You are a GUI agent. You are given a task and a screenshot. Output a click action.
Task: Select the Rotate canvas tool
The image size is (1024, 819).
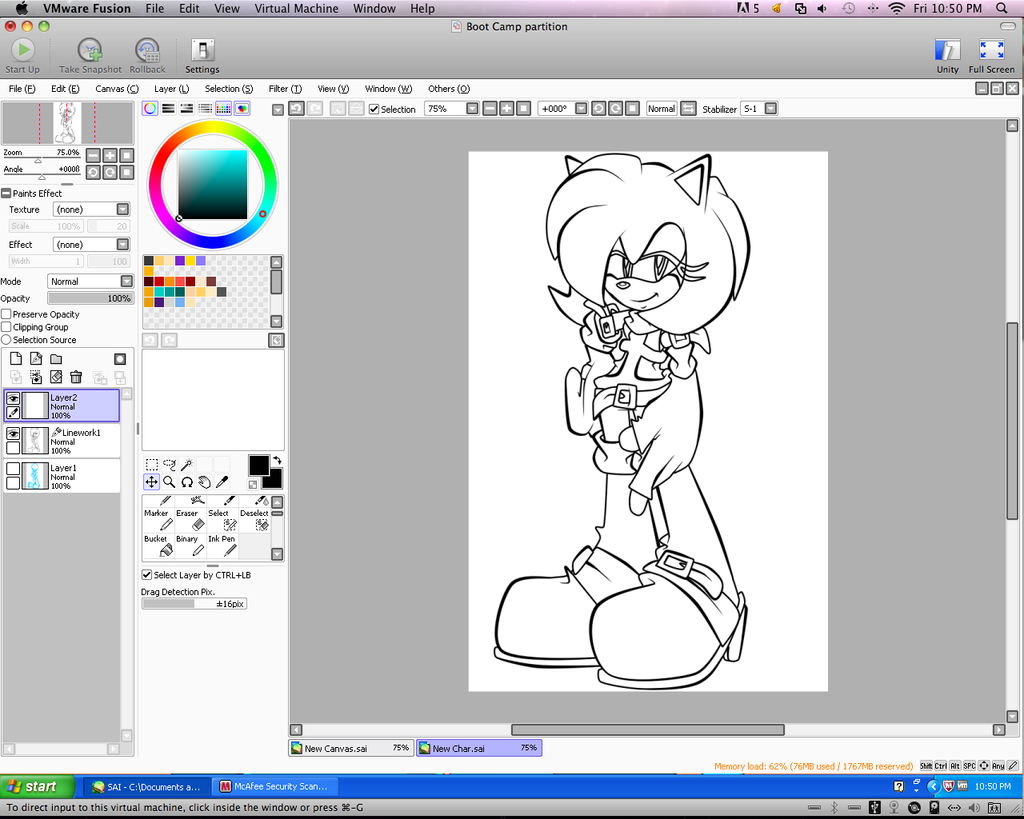pos(187,482)
